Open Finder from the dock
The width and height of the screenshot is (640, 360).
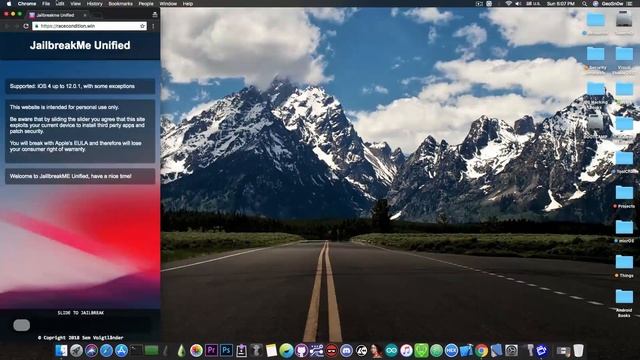pos(61,351)
